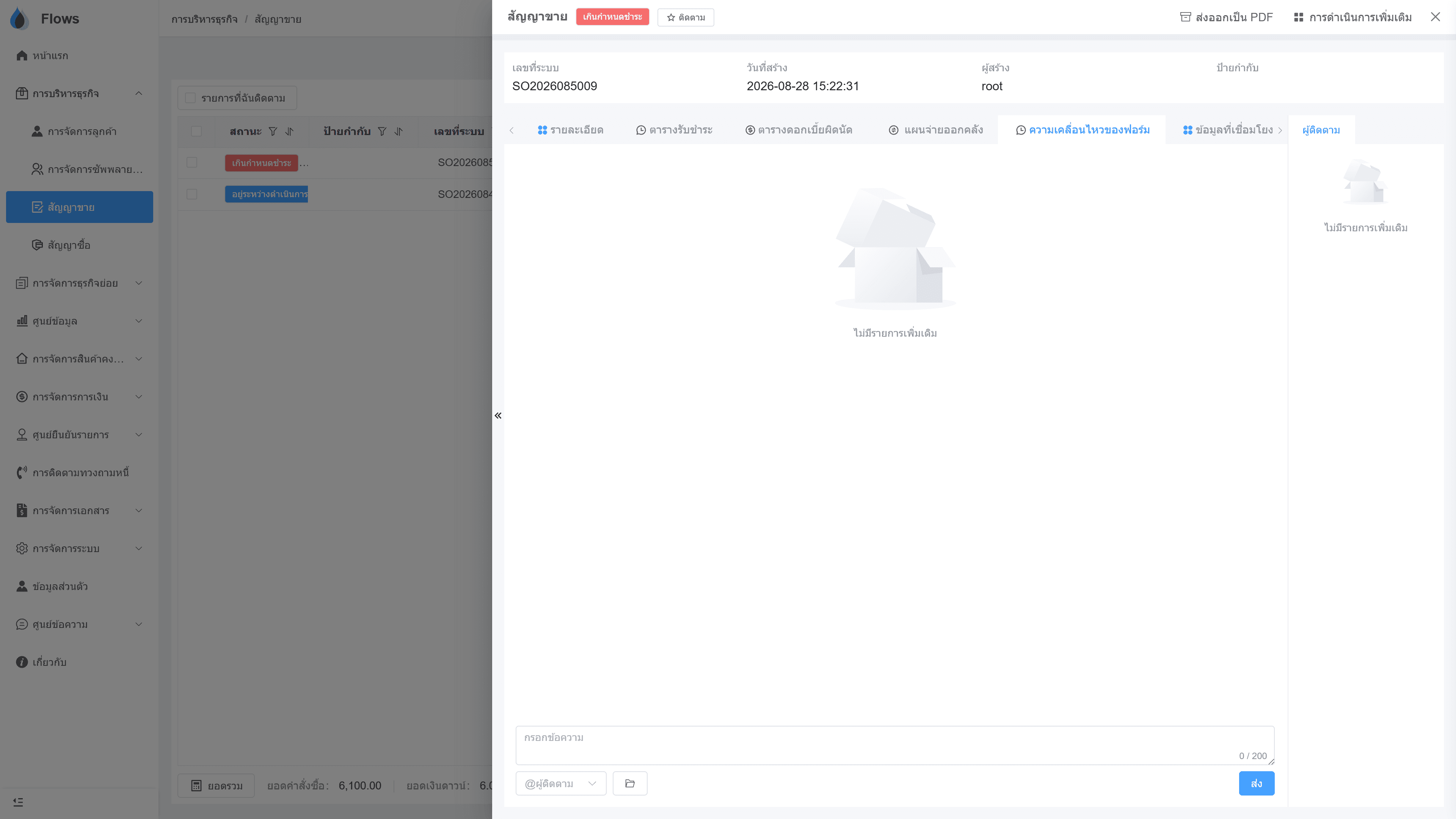Expand การจัดการเอกสาร menu
1456x819 pixels.
click(79, 510)
